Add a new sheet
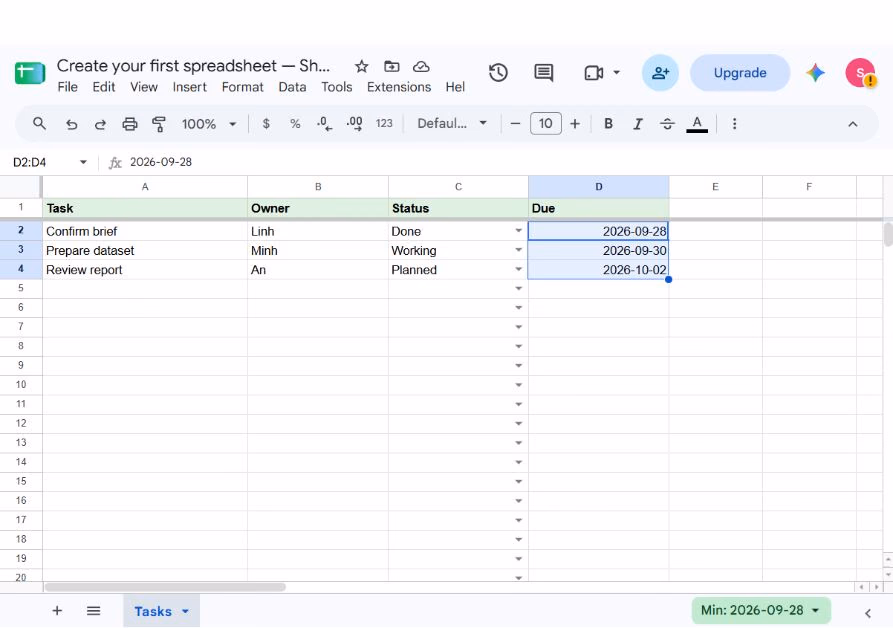 pyautogui.click(x=57, y=611)
